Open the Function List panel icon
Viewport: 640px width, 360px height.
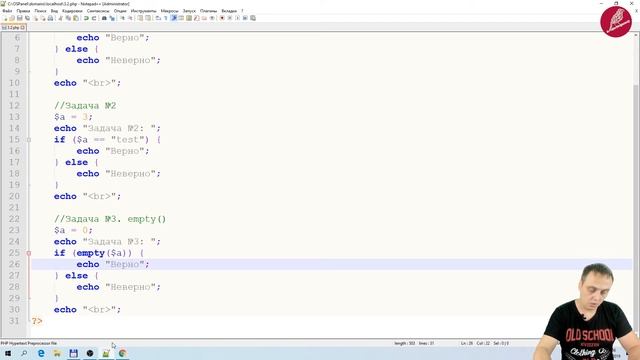click(197, 18)
